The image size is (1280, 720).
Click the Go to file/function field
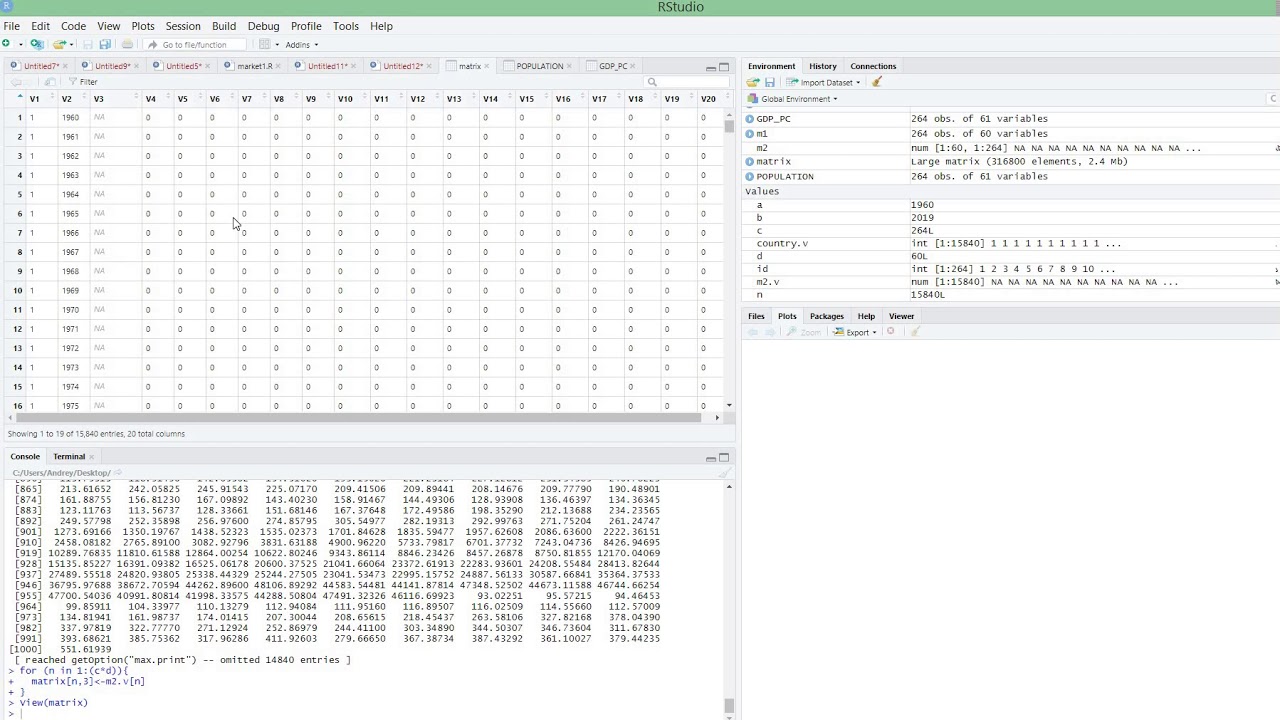tap(196, 44)
